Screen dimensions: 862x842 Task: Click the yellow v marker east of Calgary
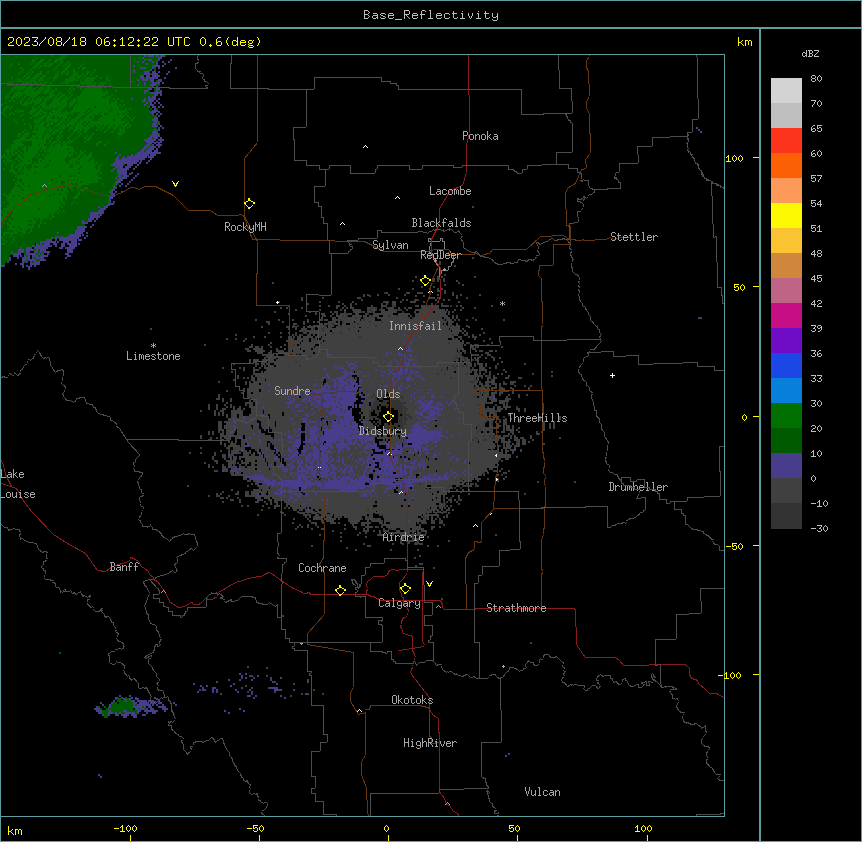pyautogui.click(x=429, y=584)
